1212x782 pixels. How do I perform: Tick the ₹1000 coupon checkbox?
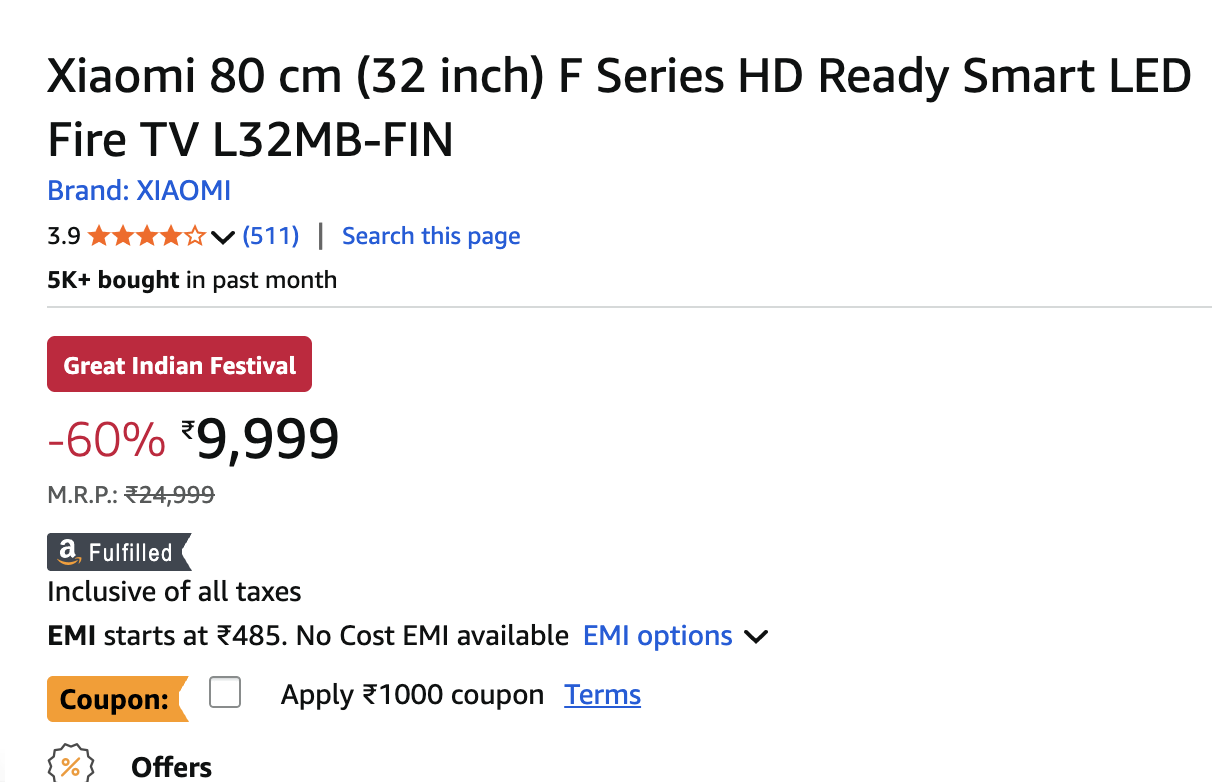pyautogui.click(x=225, y=692)
